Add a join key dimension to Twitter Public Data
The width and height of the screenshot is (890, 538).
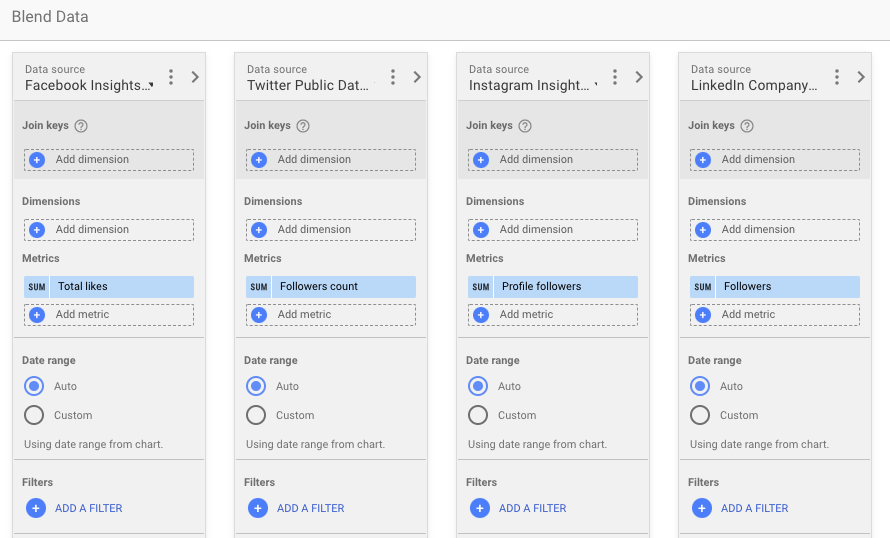coord(331,160)
